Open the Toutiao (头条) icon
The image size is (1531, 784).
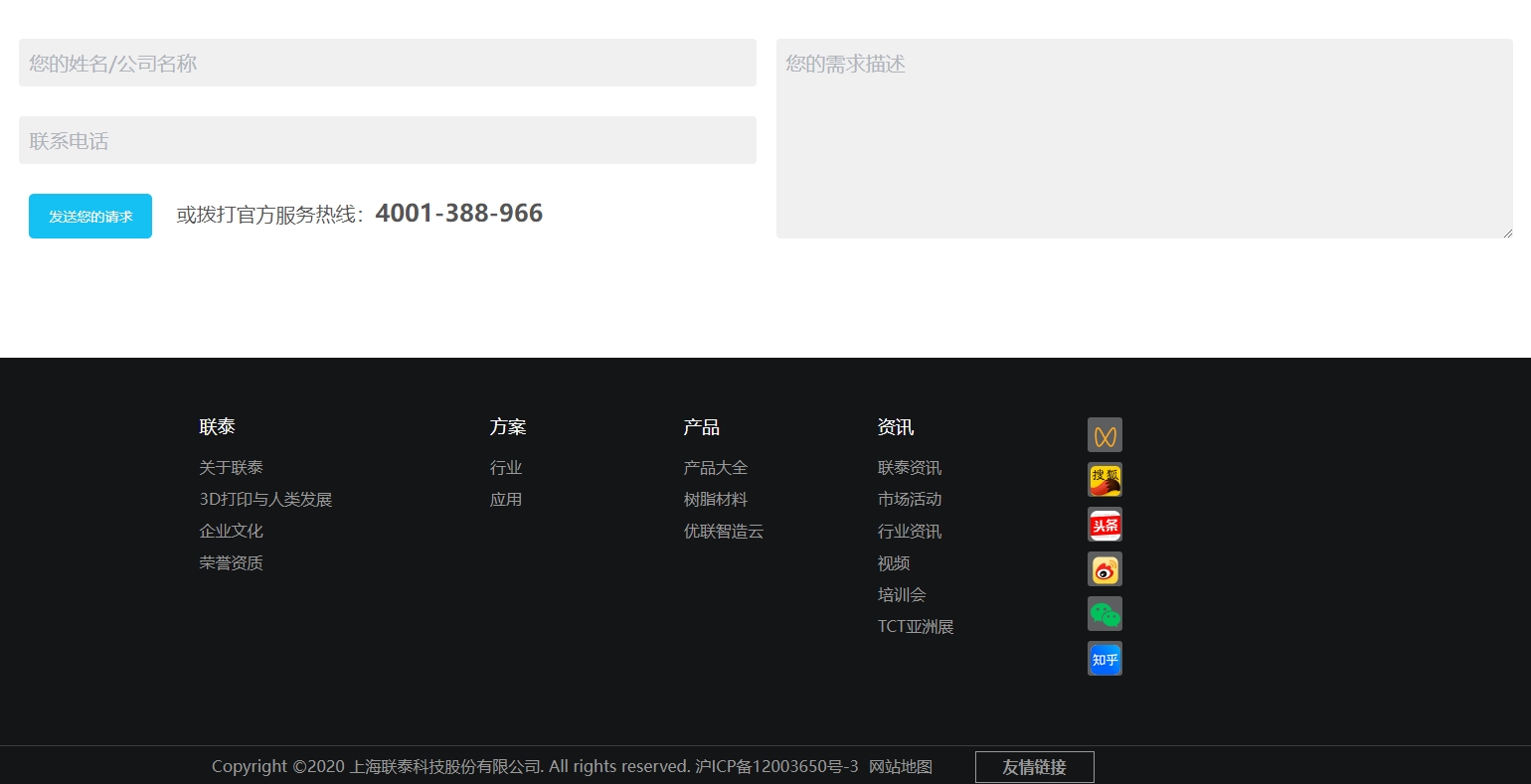[1105, 524]
